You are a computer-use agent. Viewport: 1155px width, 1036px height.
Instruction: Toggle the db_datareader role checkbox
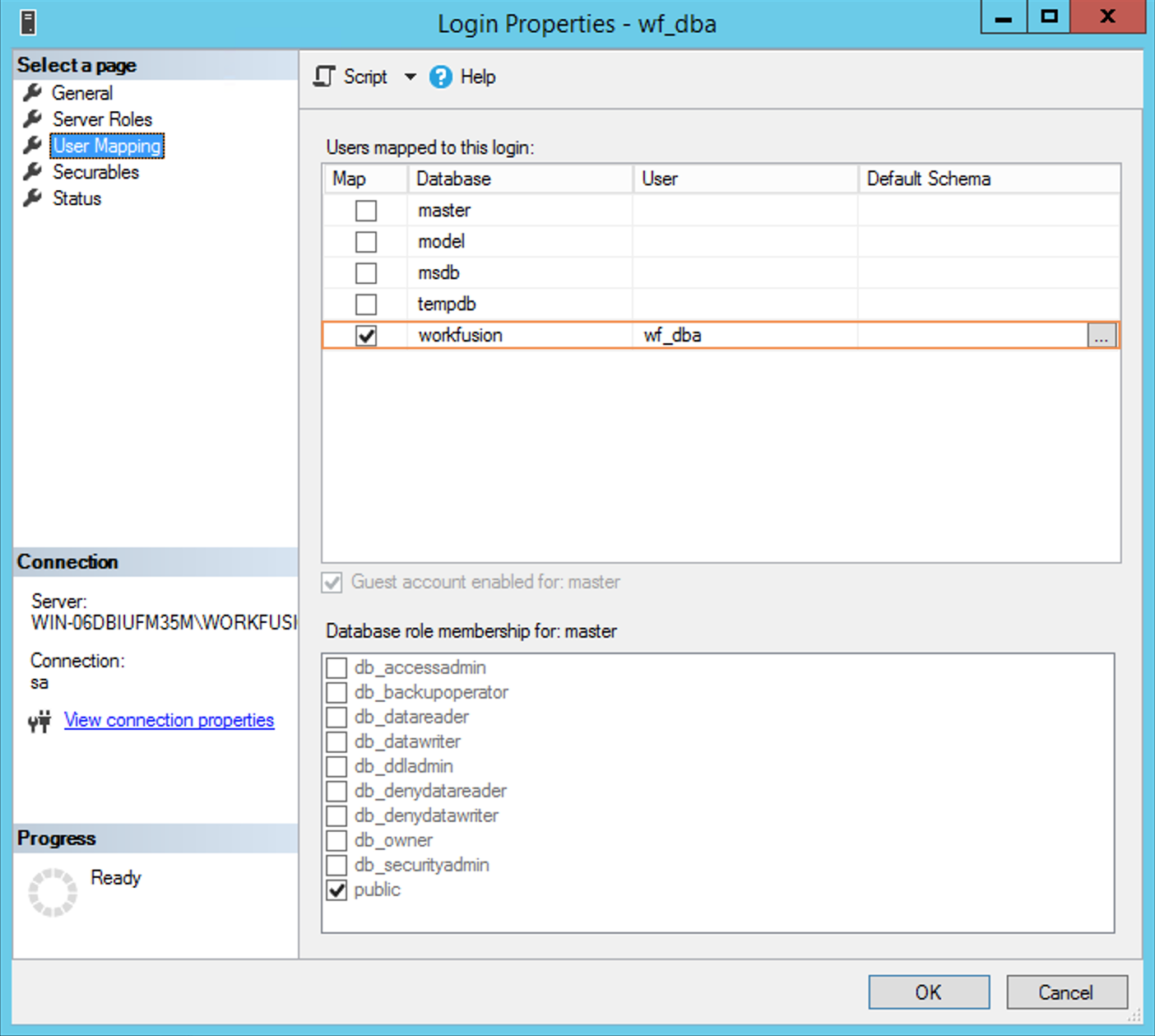click(x=336, y=717)
